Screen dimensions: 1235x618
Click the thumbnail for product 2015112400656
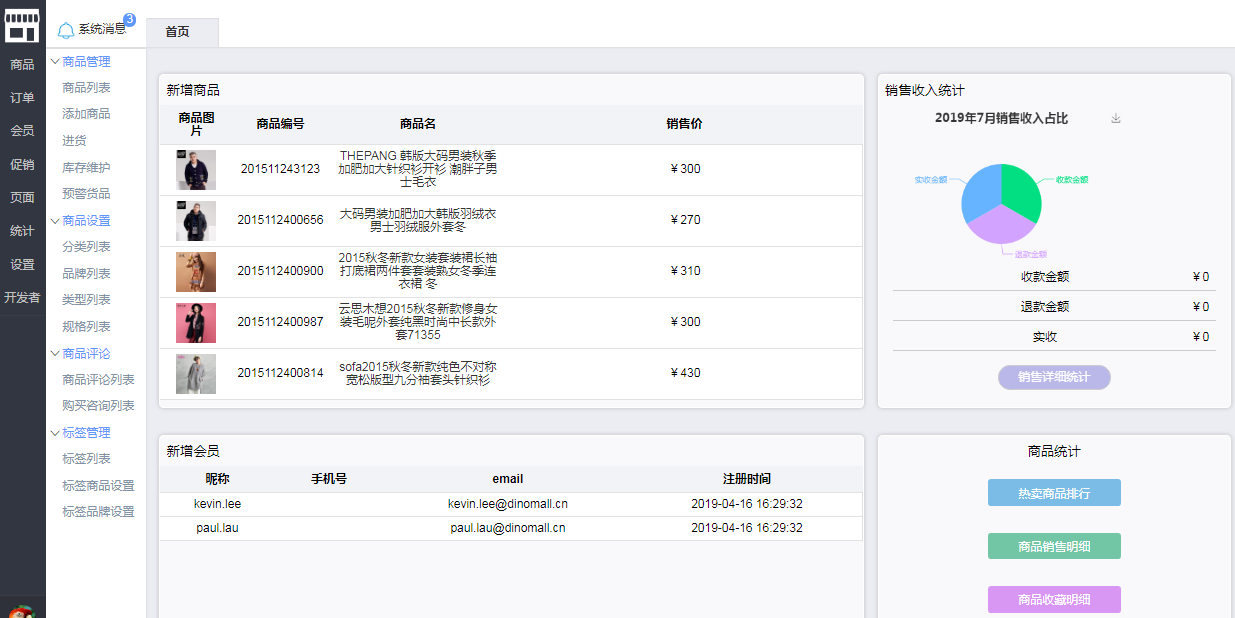tap(196, 221)
